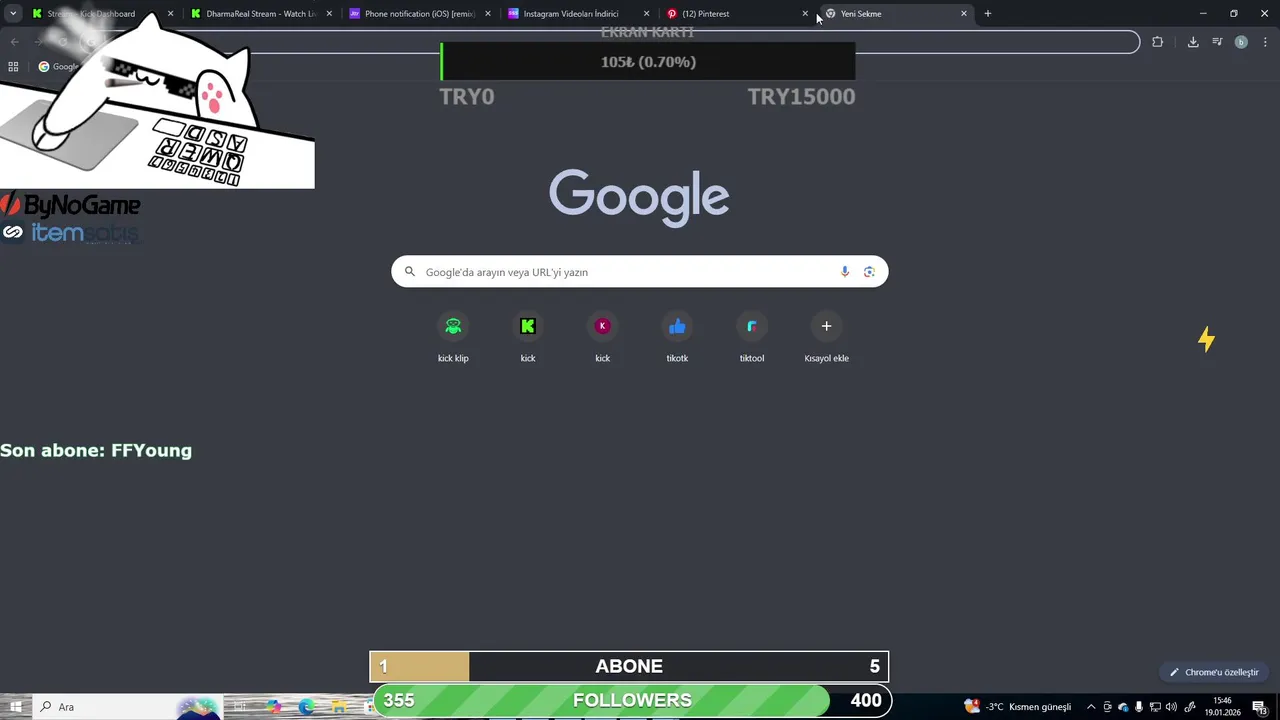Screen dimensions: 1280x720
Task: Open Copilot from taskbar
Action: click(274, 707)
